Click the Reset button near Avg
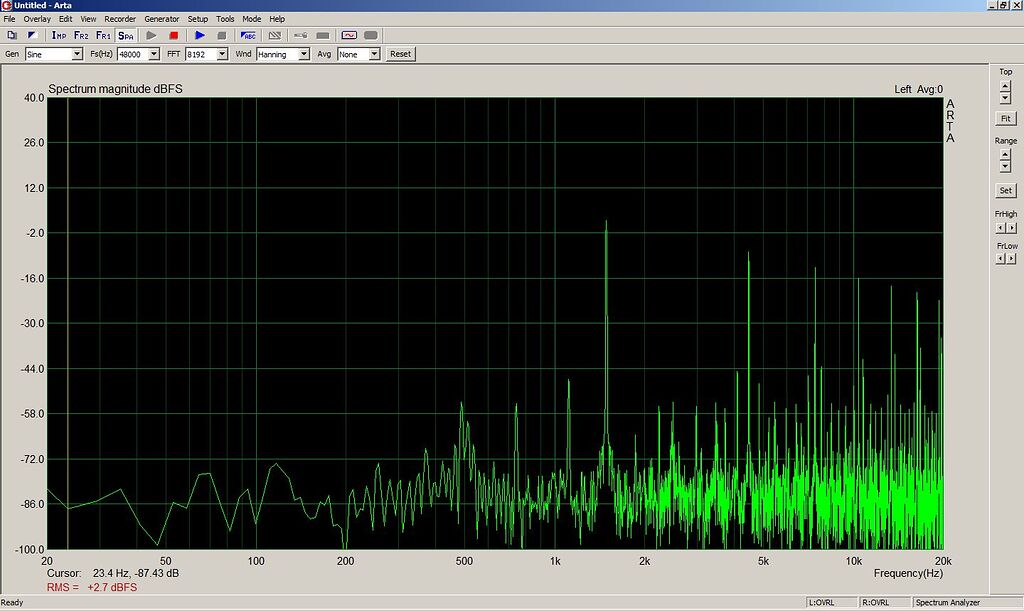 tap(401, 53)
